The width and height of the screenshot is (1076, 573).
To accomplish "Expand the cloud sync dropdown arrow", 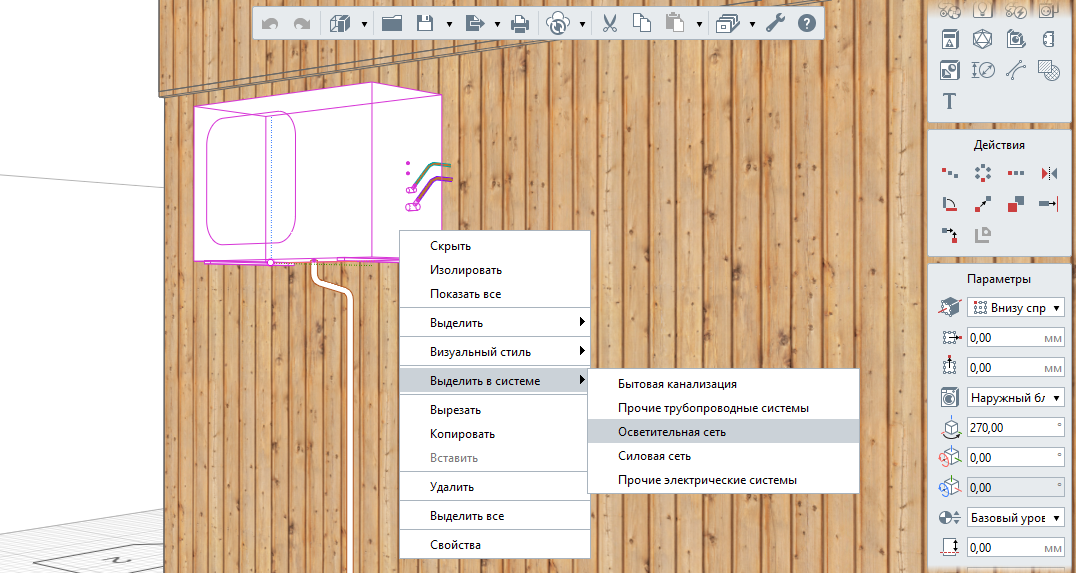I will pos(583,25).
